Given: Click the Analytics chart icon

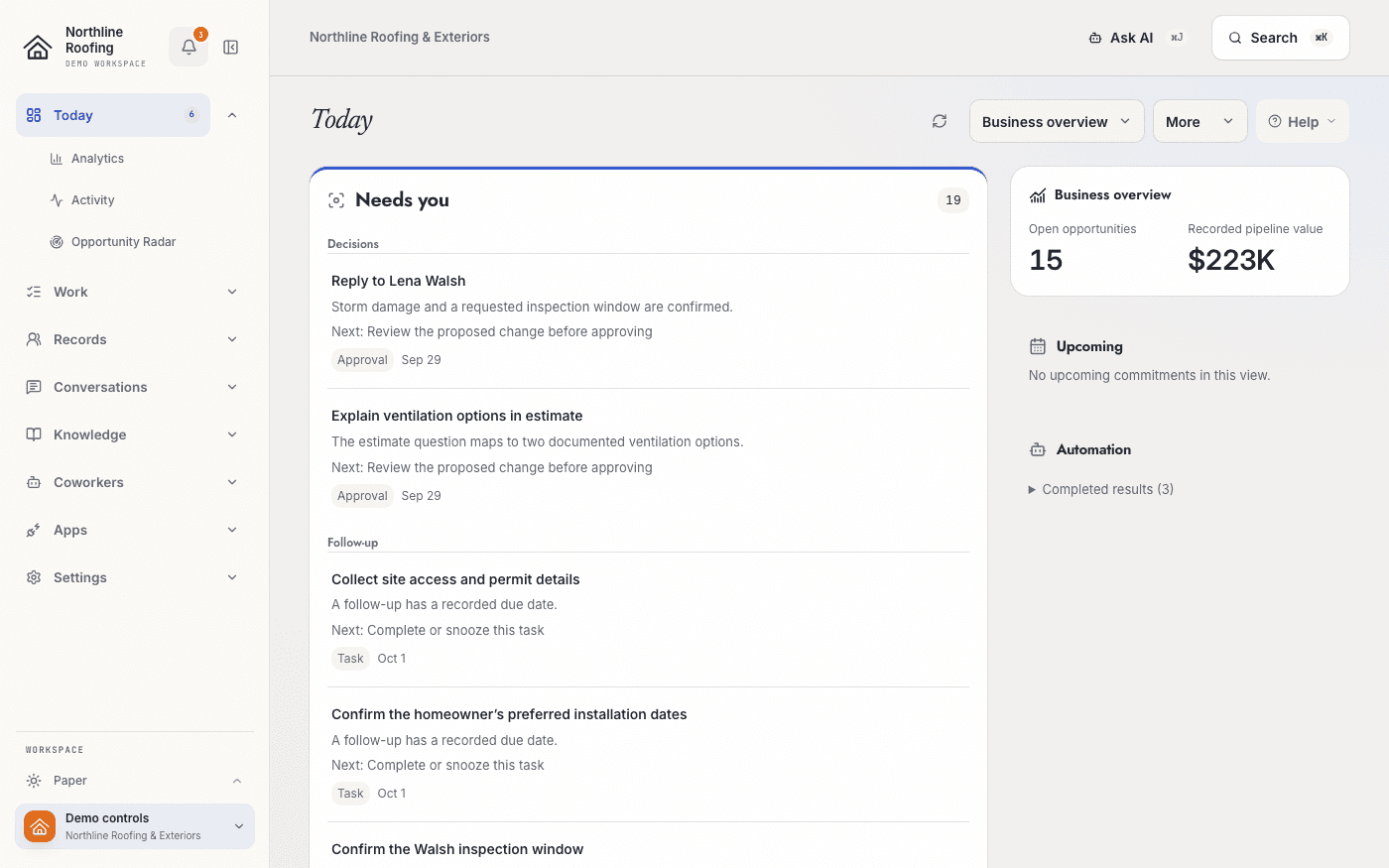Looking at the screenshot, I should pyautogui.click(x=57, y=159).
